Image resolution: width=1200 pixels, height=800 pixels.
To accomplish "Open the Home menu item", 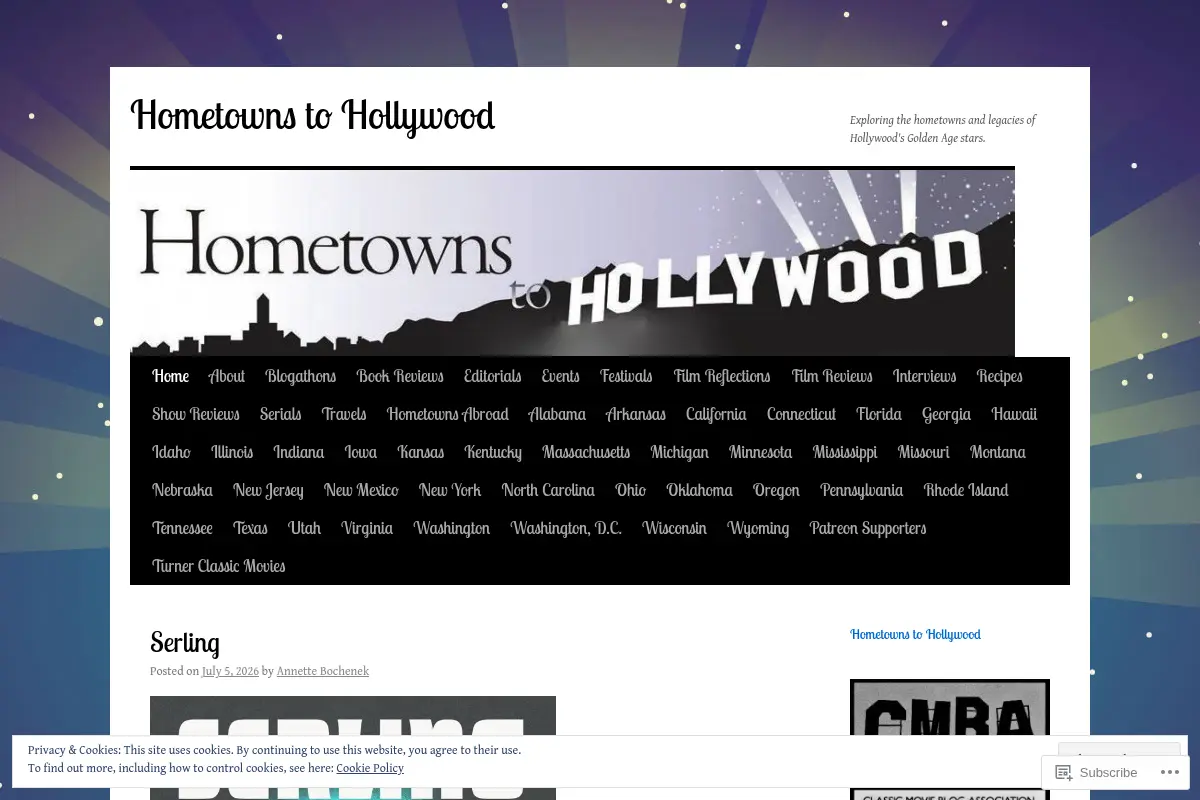I will pos(170,376).
